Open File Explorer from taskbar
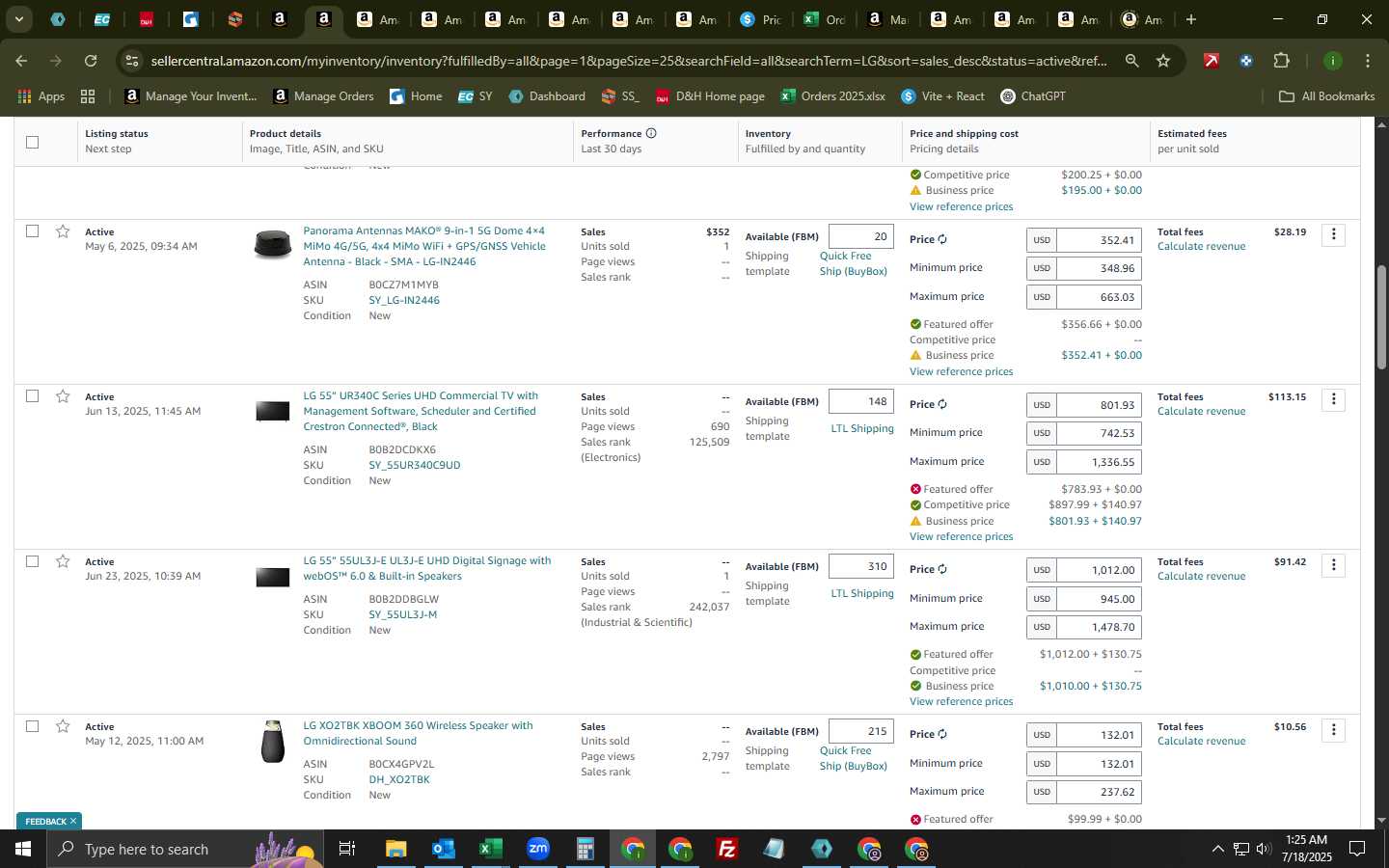1389x868 pixels. coord(395,849)
